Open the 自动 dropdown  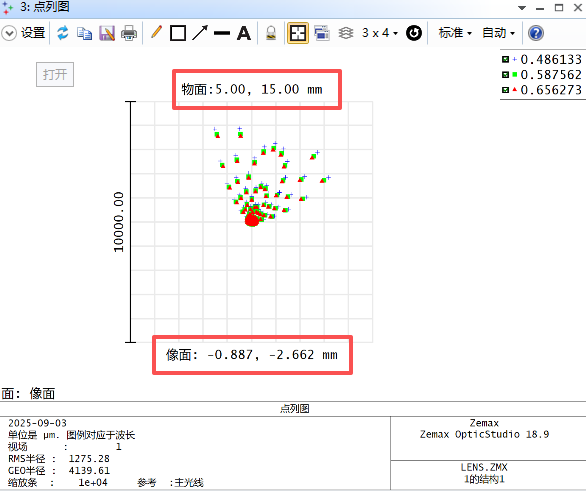click(498, 33)
